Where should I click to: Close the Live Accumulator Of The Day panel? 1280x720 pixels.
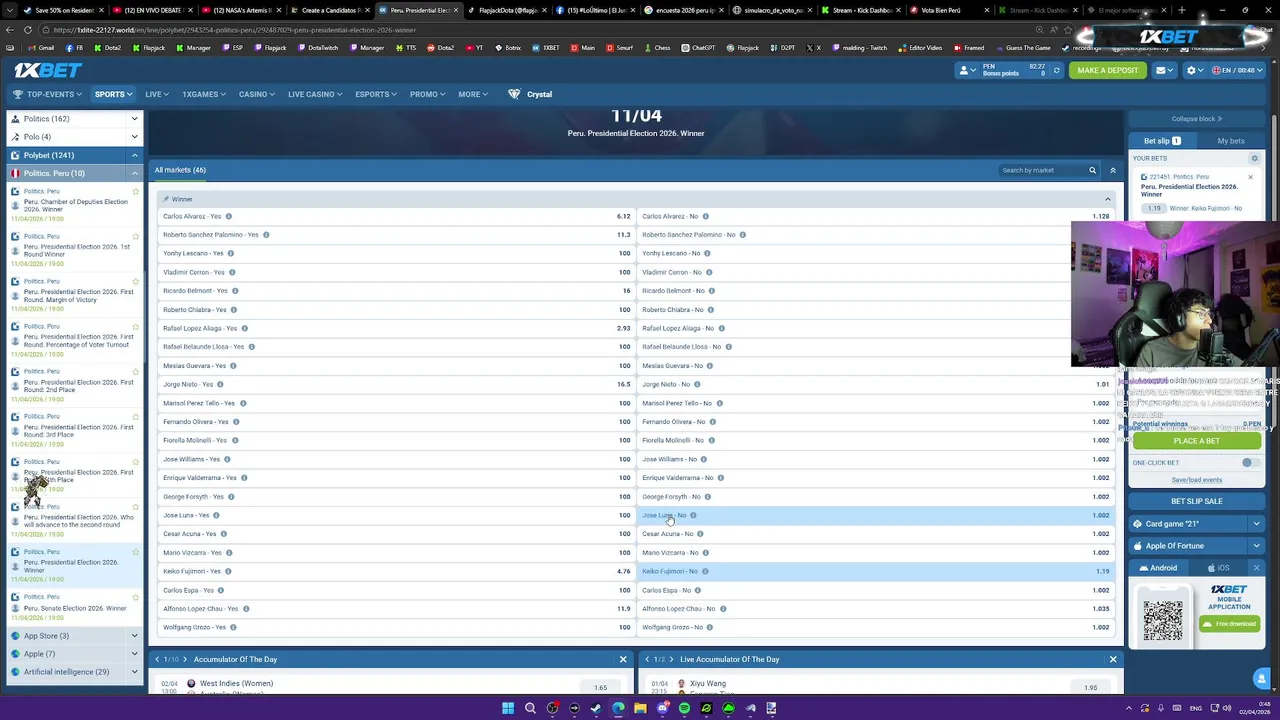[1112, 659]
